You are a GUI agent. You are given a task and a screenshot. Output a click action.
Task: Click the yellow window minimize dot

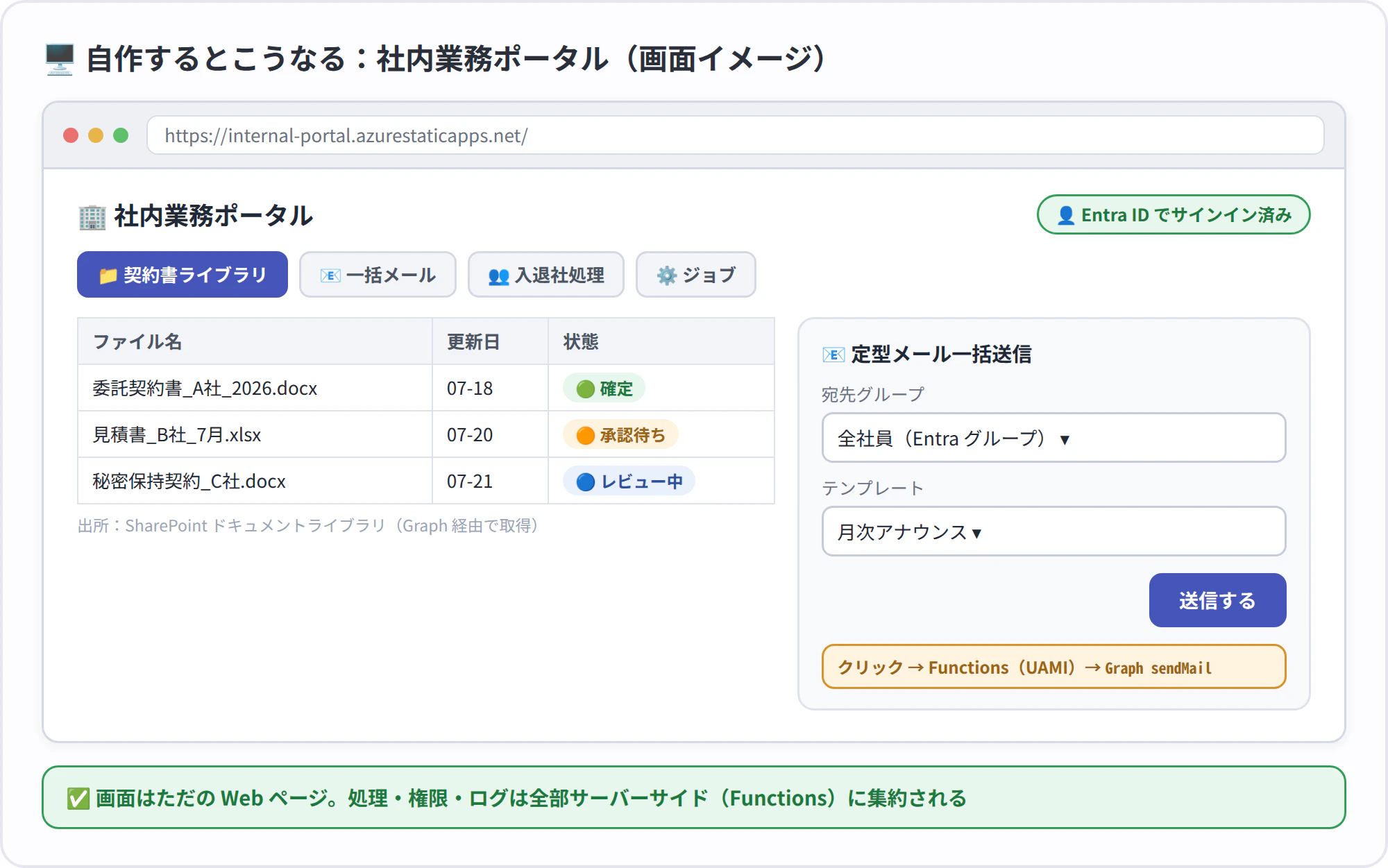(x=96, y=135)
